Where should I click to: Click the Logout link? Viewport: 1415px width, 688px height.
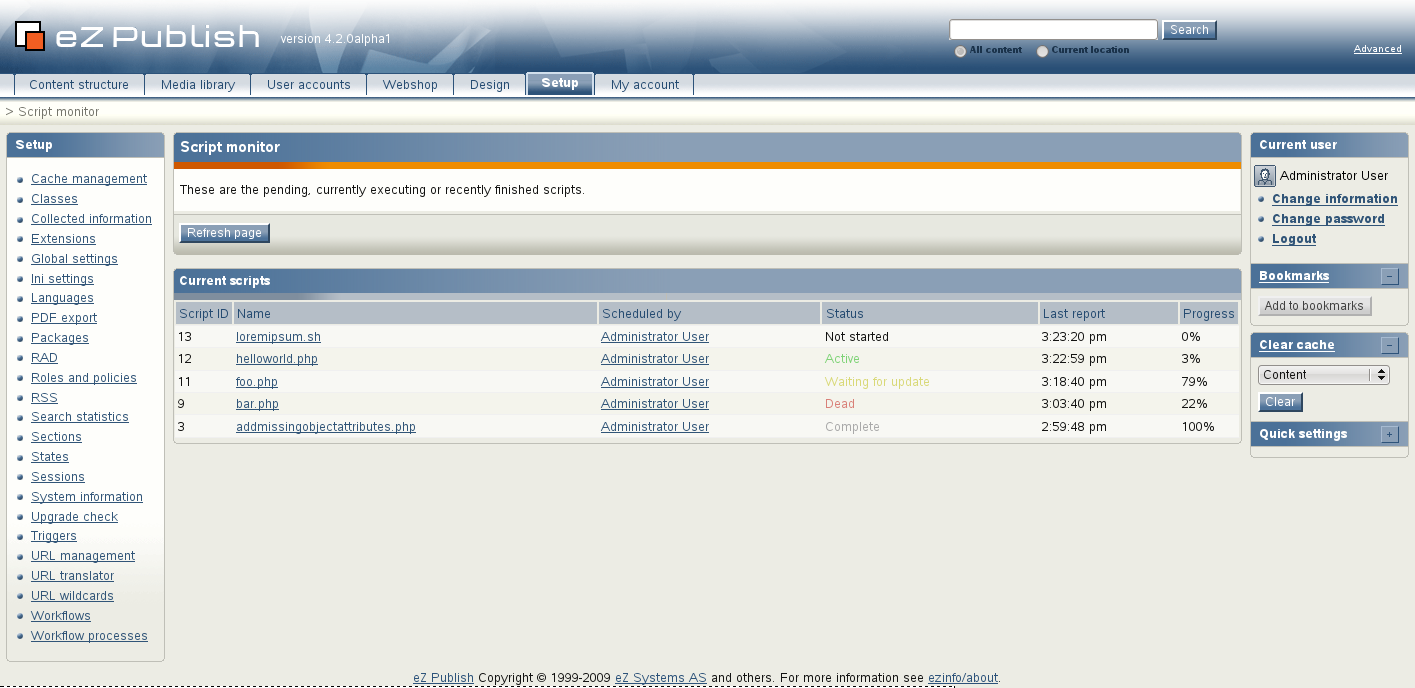pos(1294,239)
